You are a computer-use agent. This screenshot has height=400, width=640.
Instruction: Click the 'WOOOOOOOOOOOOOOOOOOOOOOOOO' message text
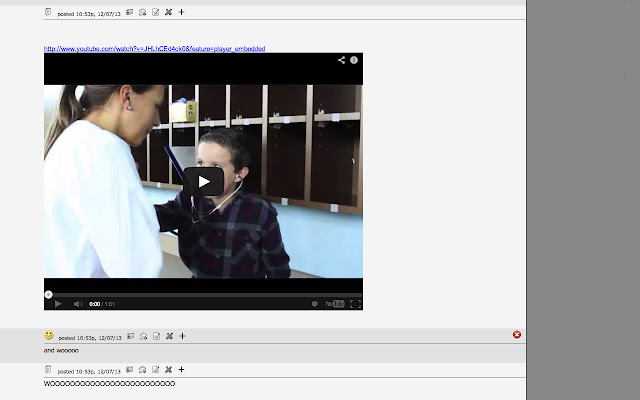(x=109, y=384)
